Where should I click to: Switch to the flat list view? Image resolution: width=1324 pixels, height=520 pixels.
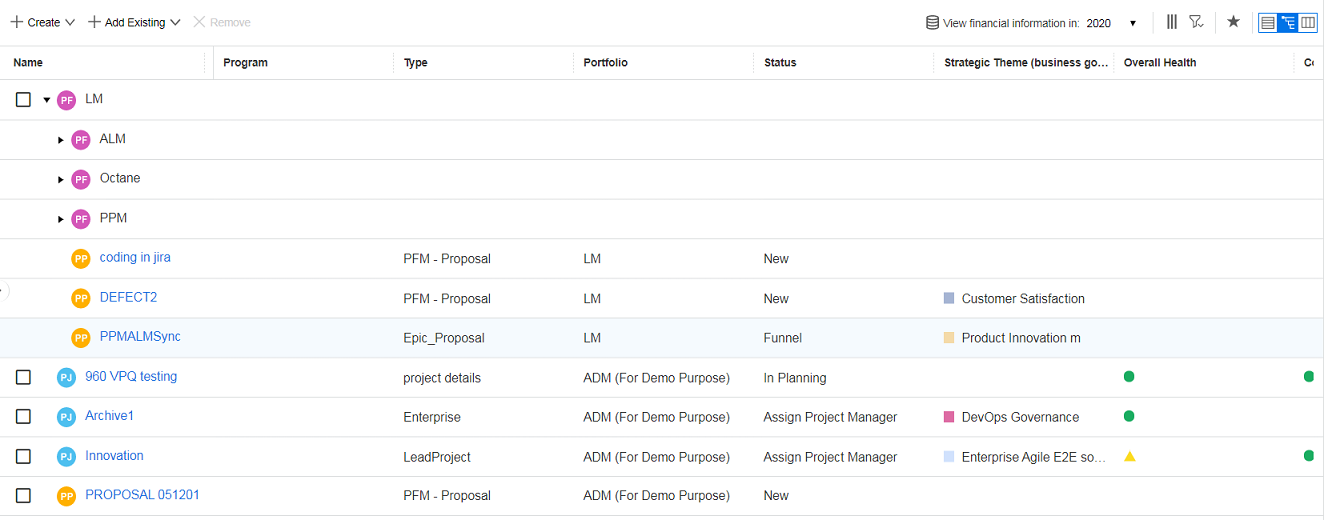point(1267,22)
